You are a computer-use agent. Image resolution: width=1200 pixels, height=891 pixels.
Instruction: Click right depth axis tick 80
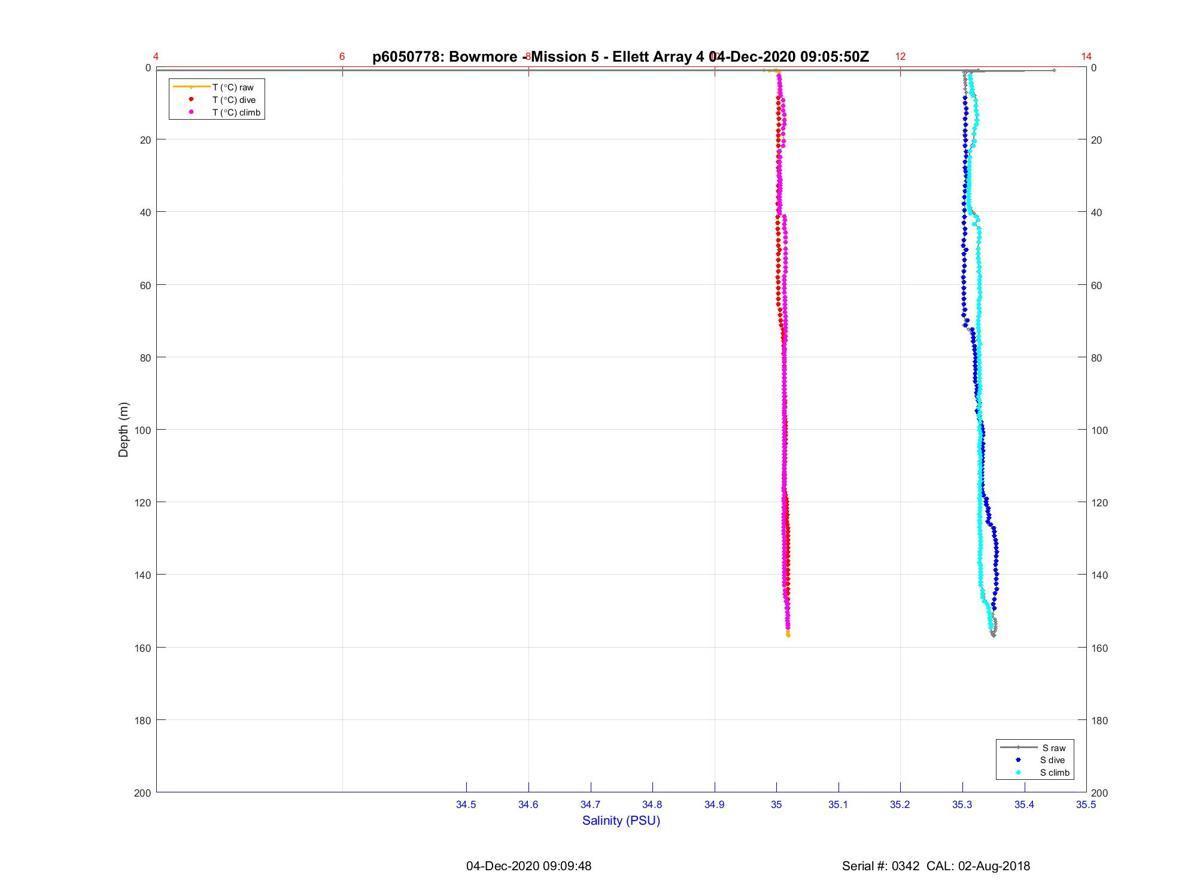tap(1097, 358)
